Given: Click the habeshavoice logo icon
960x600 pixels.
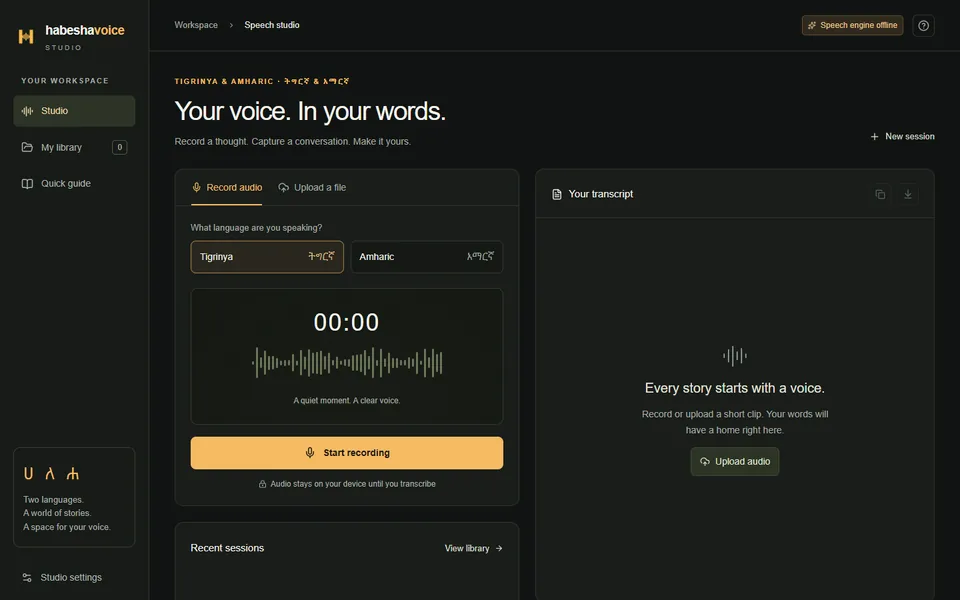Looking at the screenshot, I should tap(26, 37).
